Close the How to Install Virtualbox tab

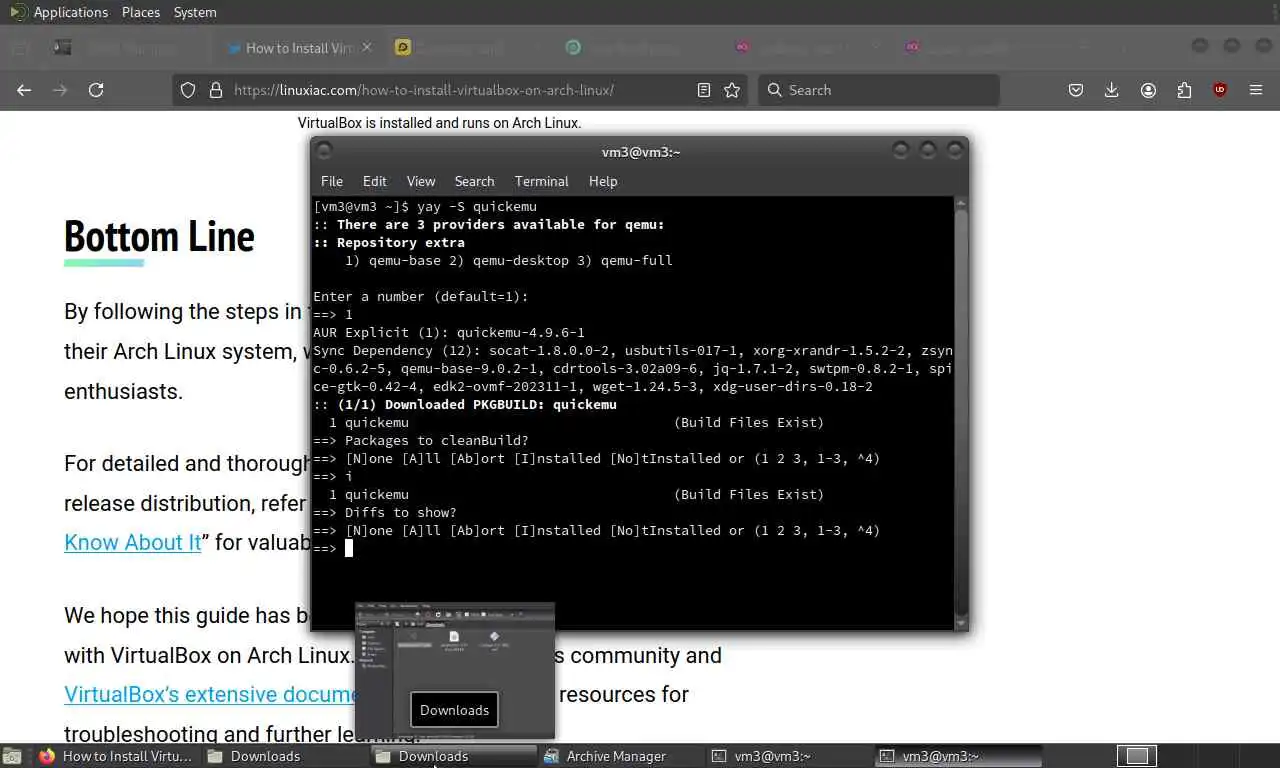(x=367, y=47)
